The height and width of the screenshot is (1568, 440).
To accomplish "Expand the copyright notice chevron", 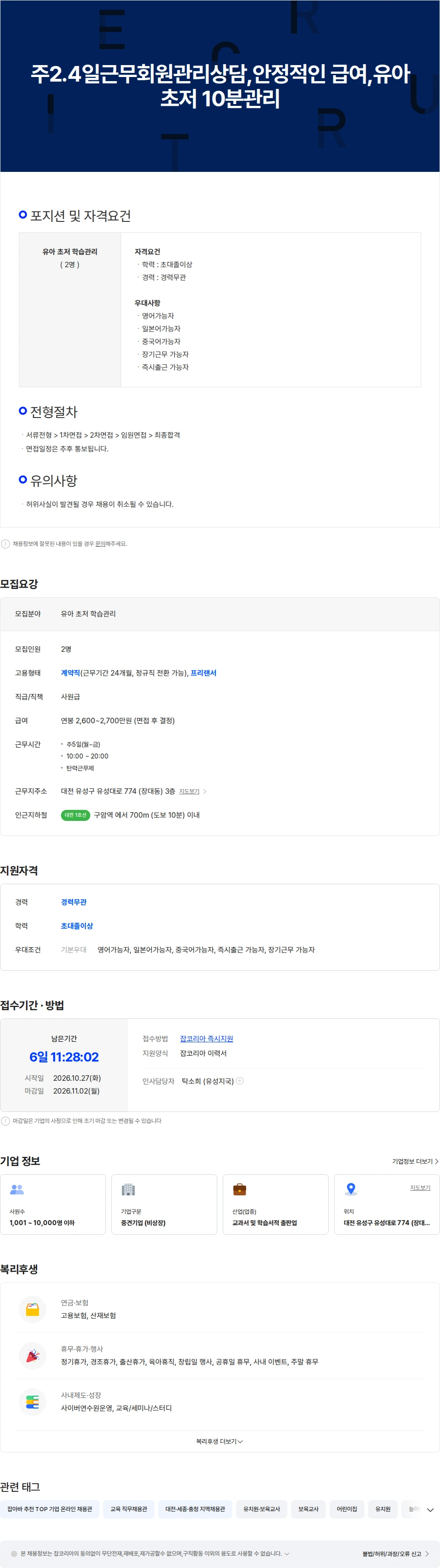I will [287, 1553].
